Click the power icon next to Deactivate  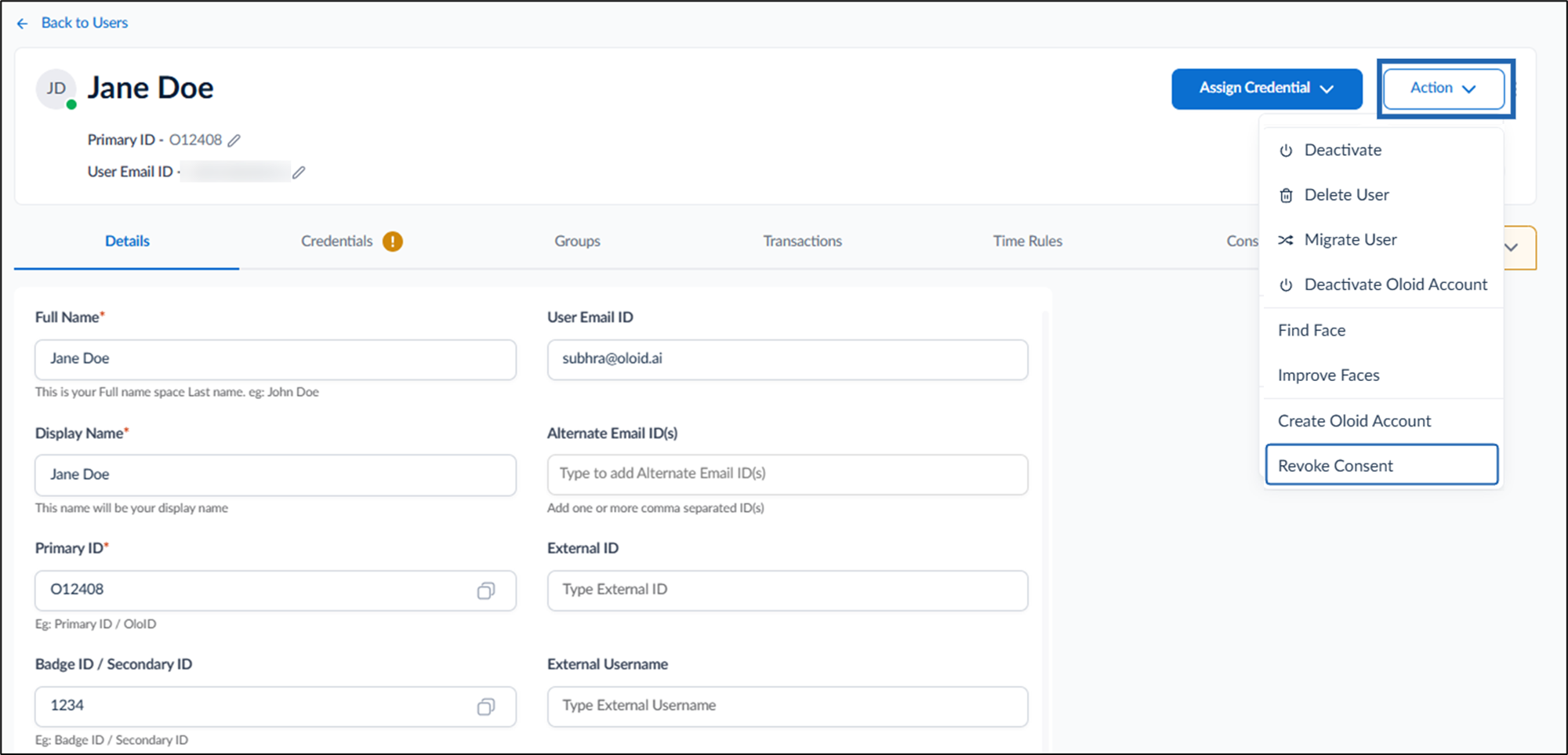pos(1286,151)
